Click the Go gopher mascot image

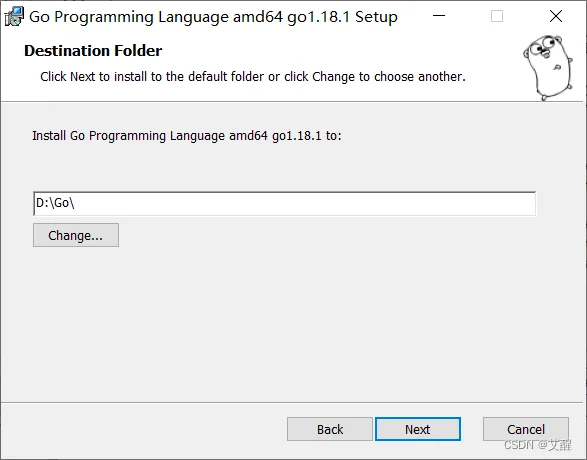coord(548,68)
